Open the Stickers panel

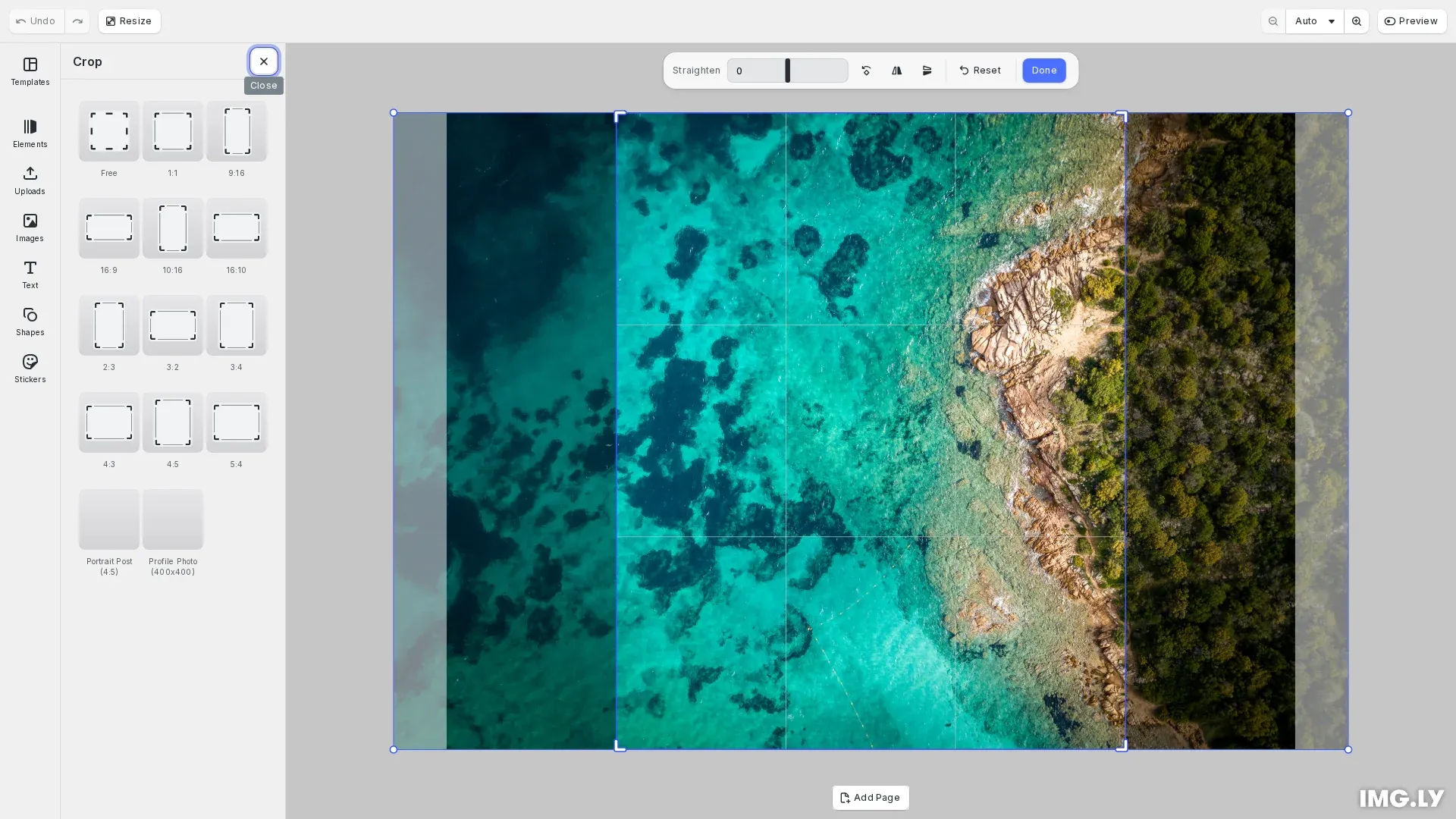point(30,369)
